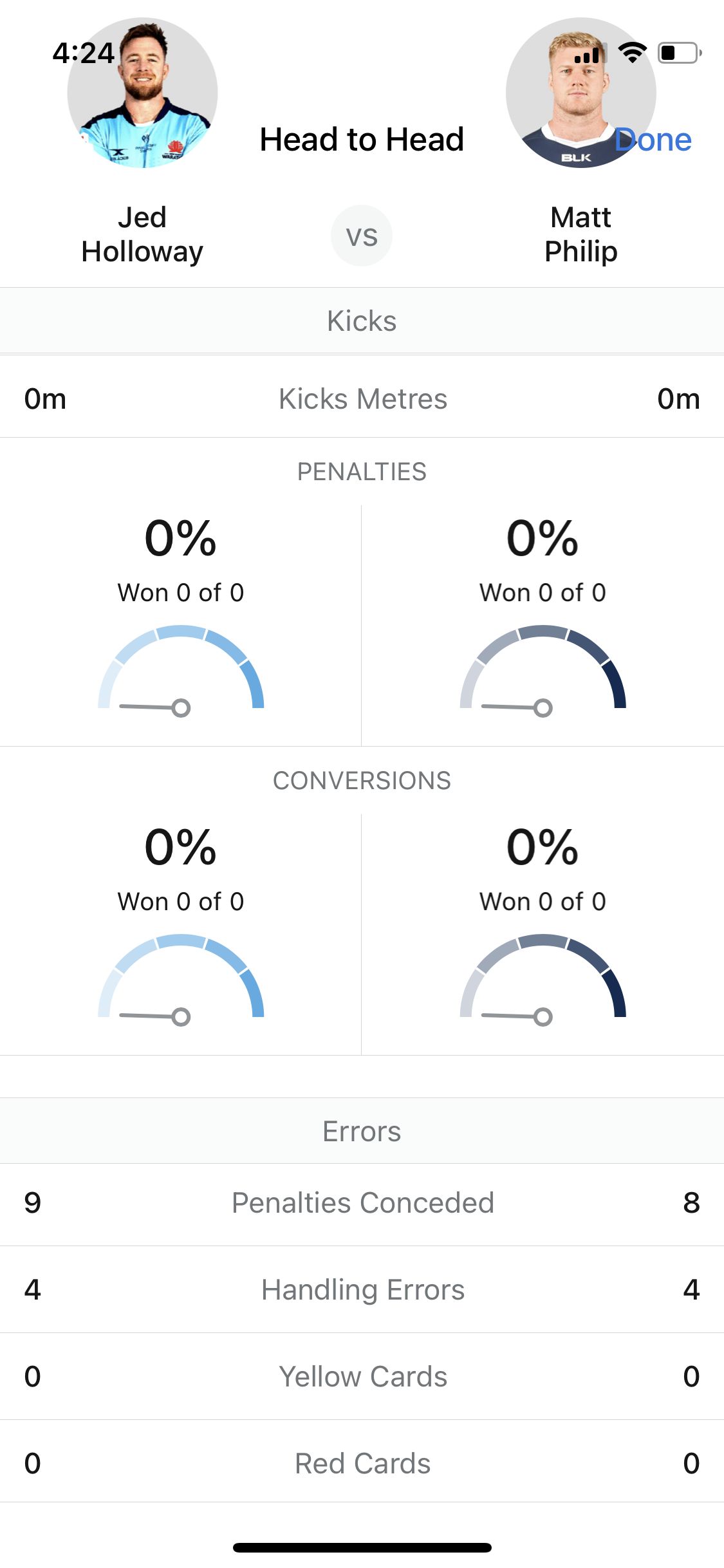Tap the cellular signal bars icon
The width and height of the screenshot is (724, 1568).
point(590,53)
